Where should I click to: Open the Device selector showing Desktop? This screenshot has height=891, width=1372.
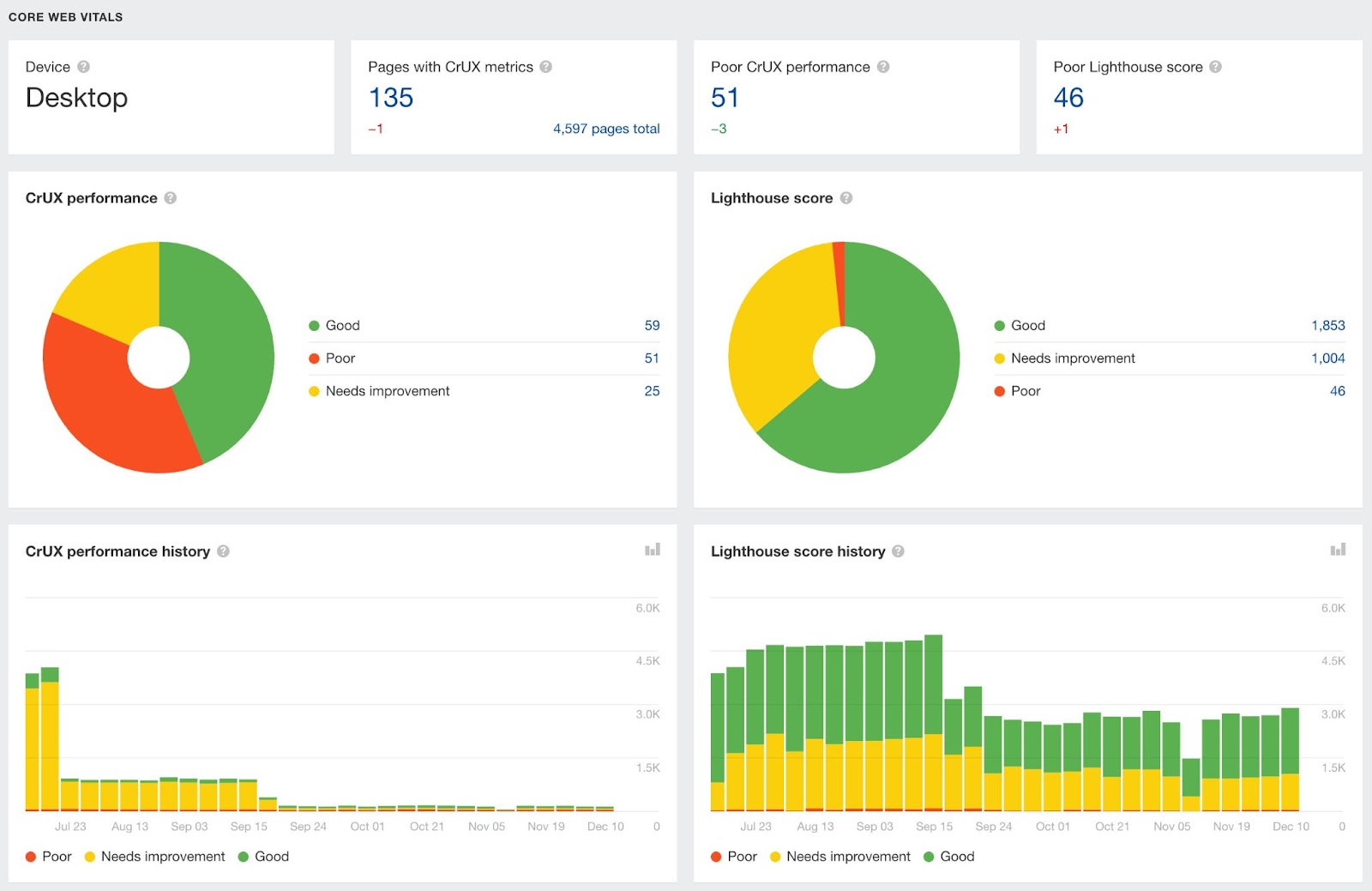(x=76, y=97)
